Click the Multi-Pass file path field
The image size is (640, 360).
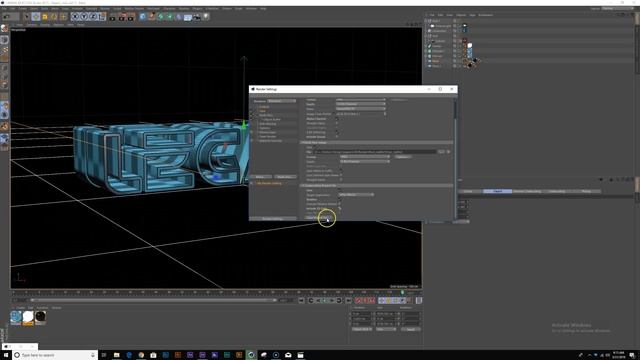pyautogui.click(x=376, y=152)
